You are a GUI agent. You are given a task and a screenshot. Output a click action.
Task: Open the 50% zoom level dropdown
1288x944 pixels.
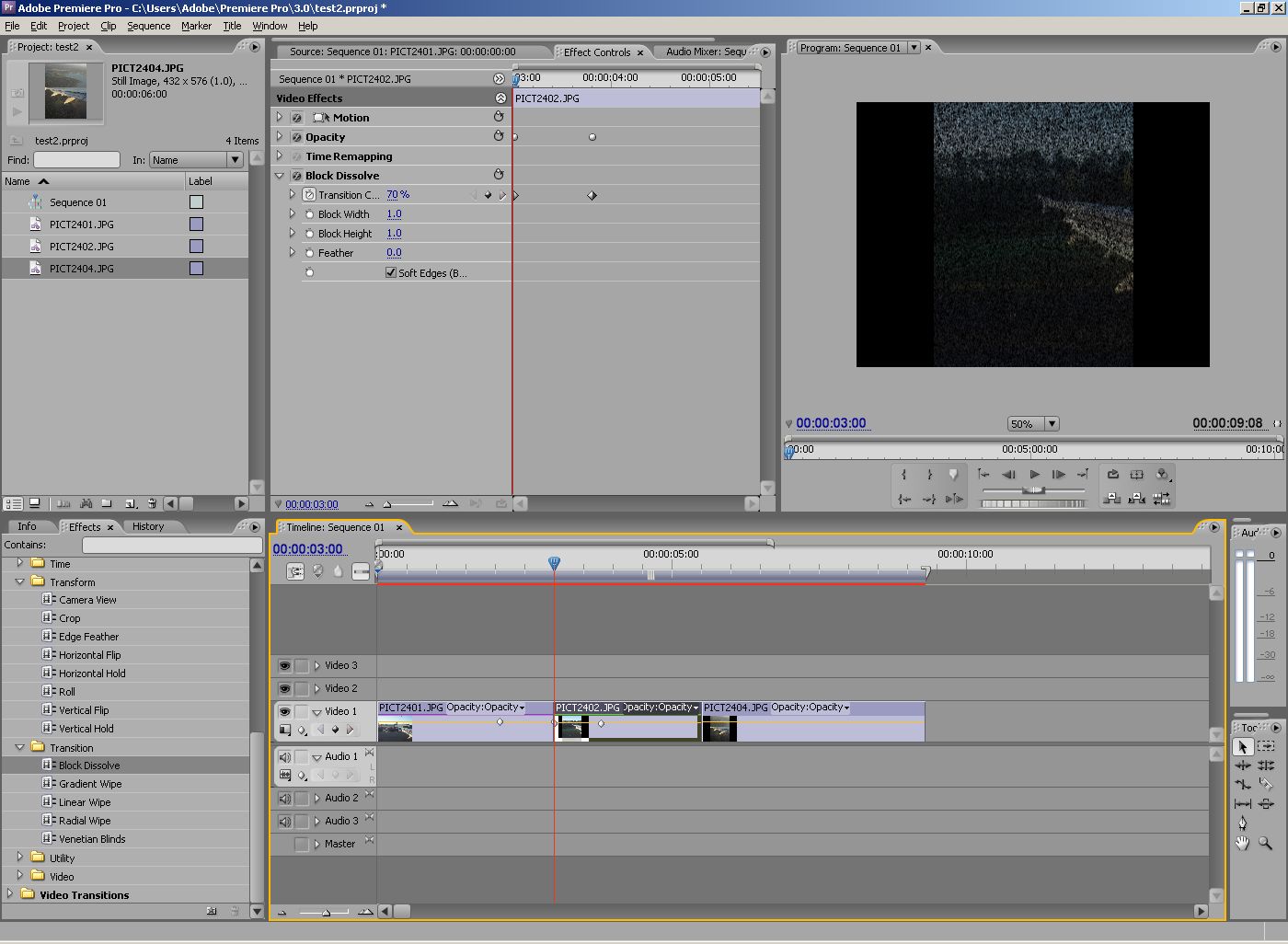[x=1052, y=424]
